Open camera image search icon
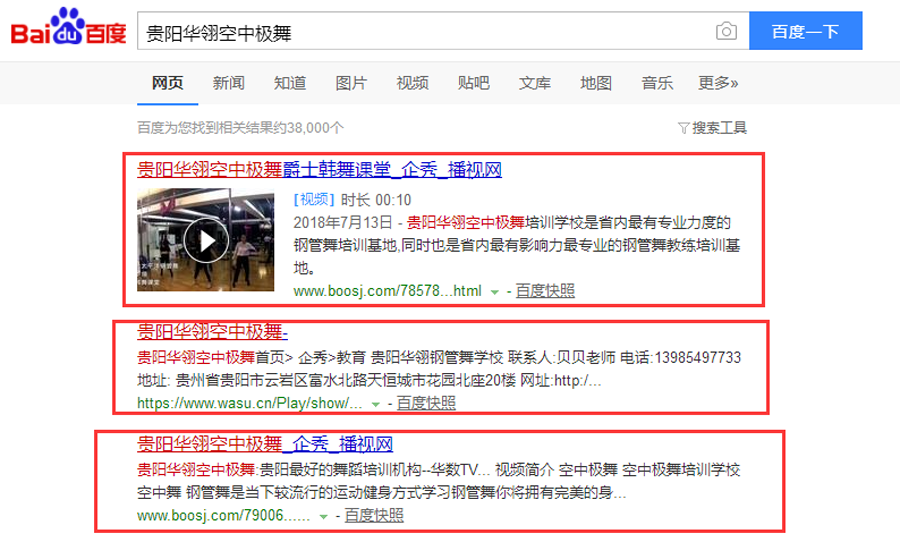Image resolution: width=900 pixels, height=542 pixels. [x=726, y=31]
